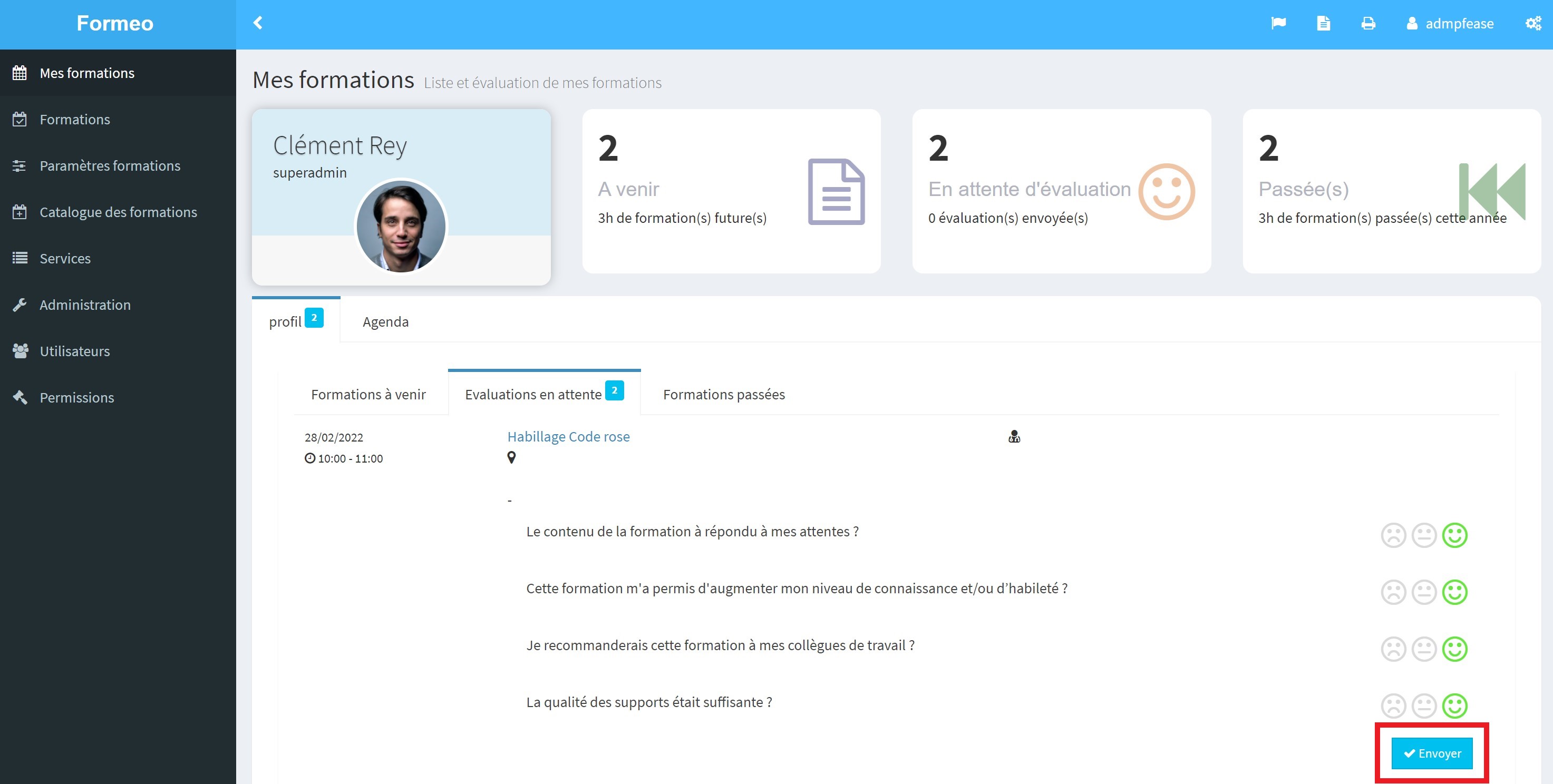Click the Permissions gavel icon
Screen dimensions: 1553x784
[x=20, y=398]
